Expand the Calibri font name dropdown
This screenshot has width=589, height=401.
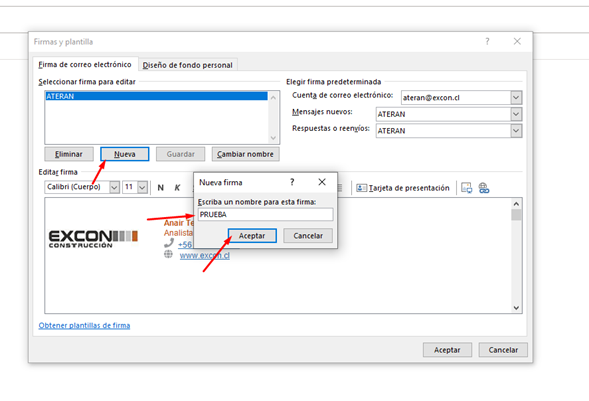[x=115, y=187]
